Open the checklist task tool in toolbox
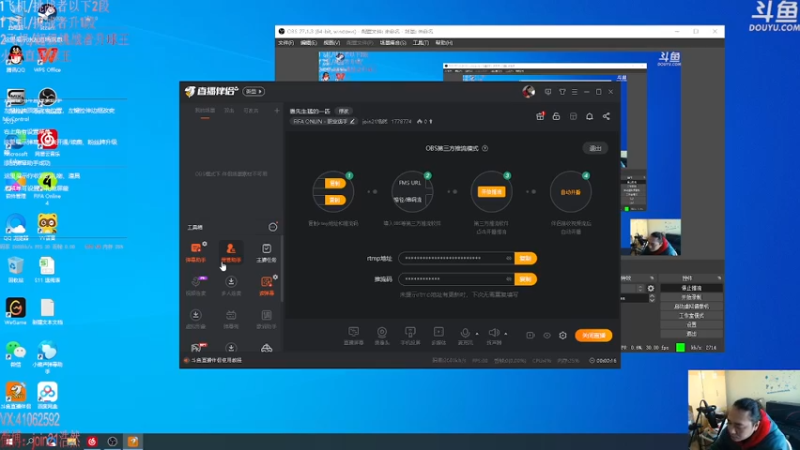800x450 pixels. pos(266,252)
